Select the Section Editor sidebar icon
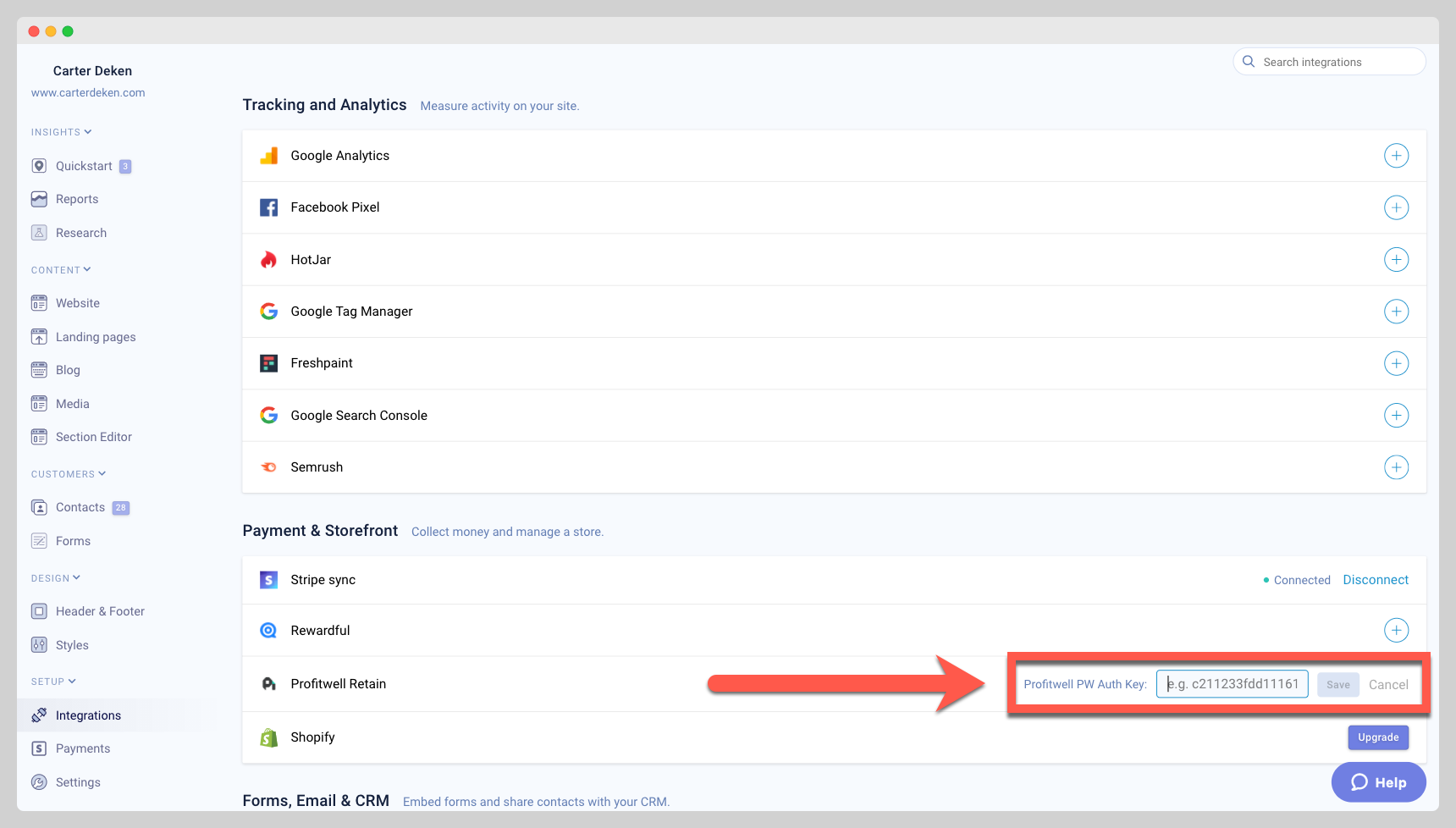The image size is (1456, 828). [40, 436]
